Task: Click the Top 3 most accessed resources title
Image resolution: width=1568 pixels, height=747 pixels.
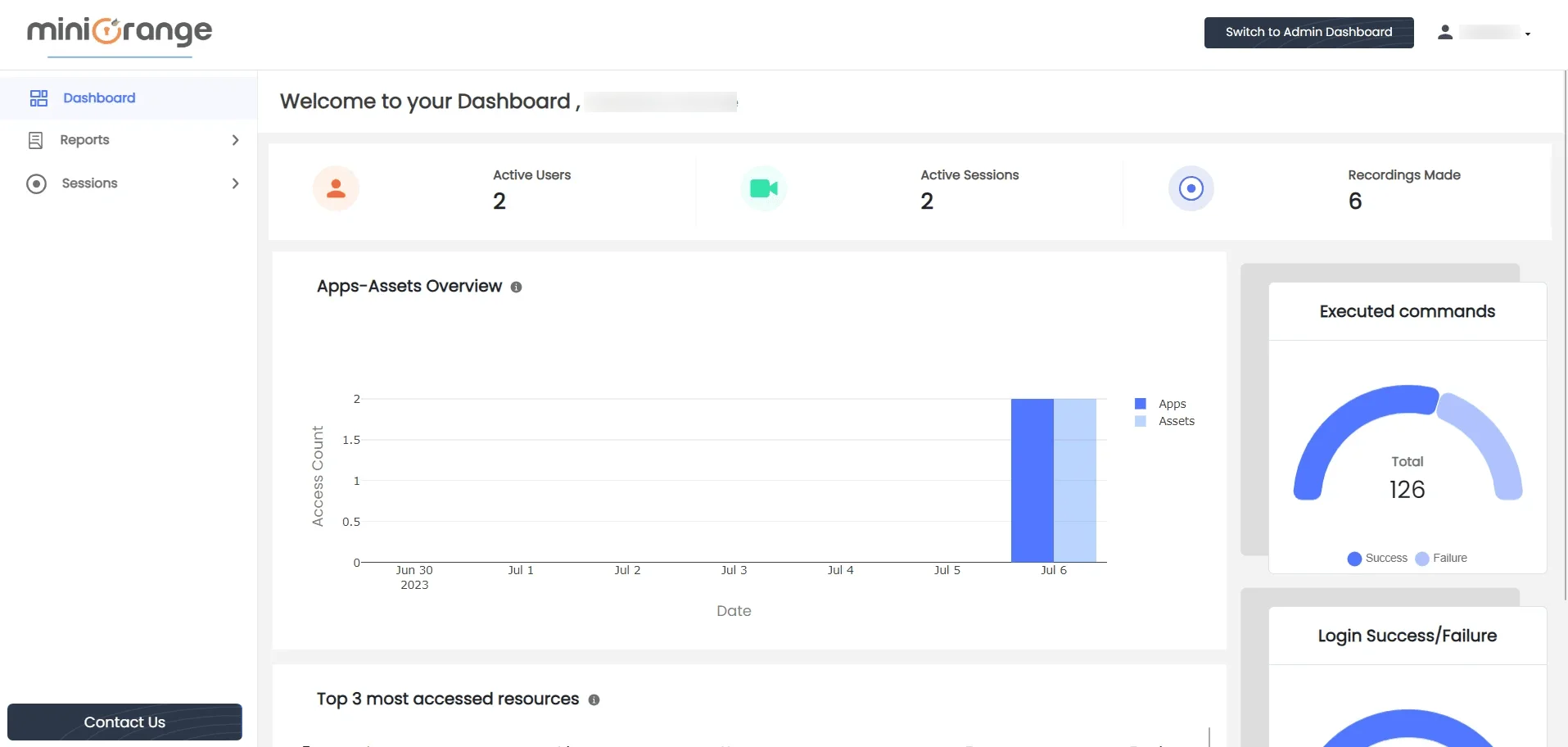Action: 448,699
